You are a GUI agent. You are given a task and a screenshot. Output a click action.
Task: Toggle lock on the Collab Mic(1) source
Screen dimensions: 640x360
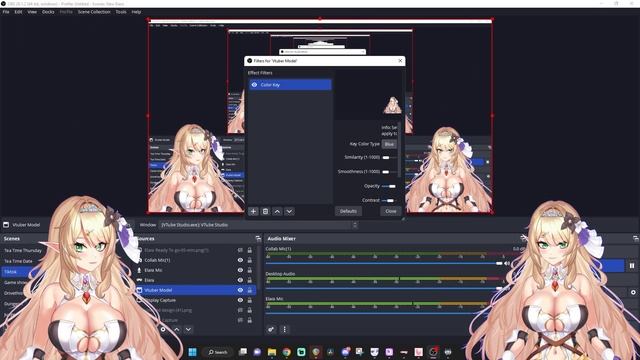249,260
